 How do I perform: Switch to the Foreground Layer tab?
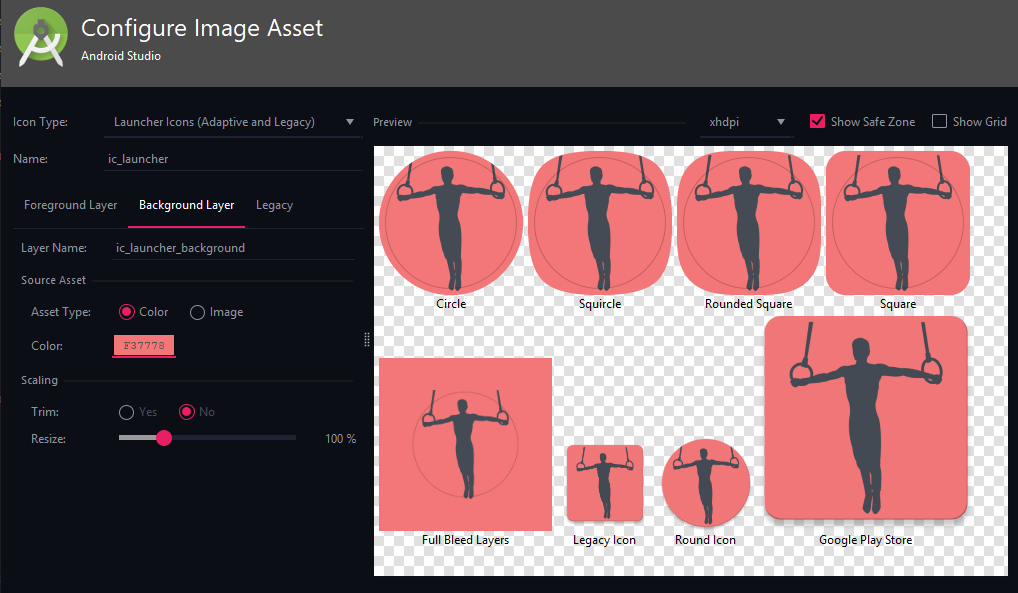tap(71, 205)
